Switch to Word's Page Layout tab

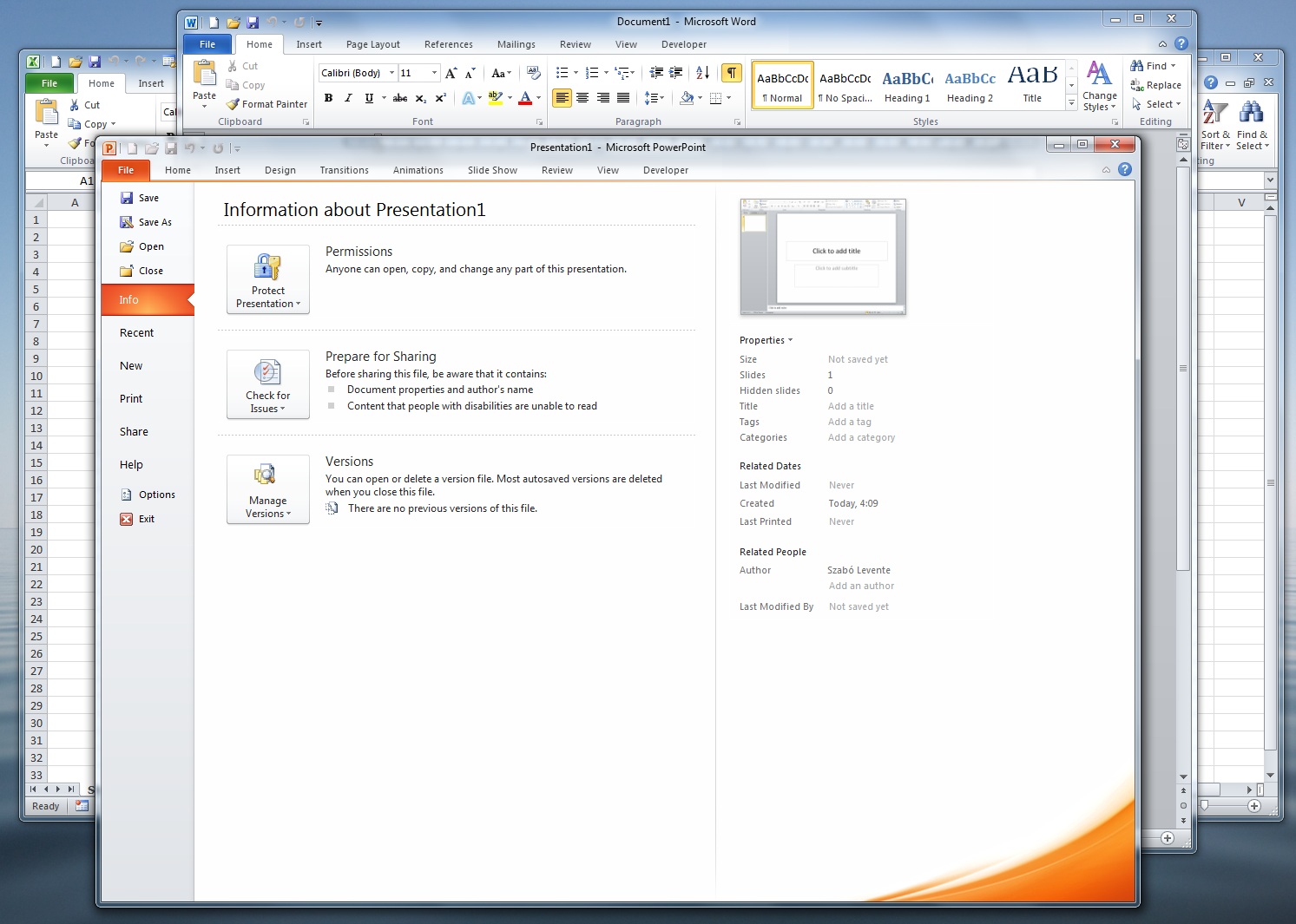pos(373,44)
